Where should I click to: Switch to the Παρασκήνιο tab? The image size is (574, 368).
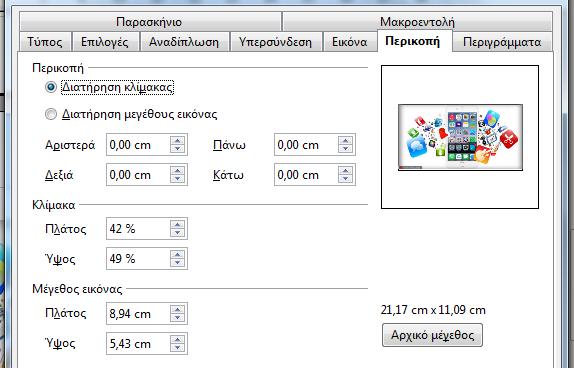point(150,22)
